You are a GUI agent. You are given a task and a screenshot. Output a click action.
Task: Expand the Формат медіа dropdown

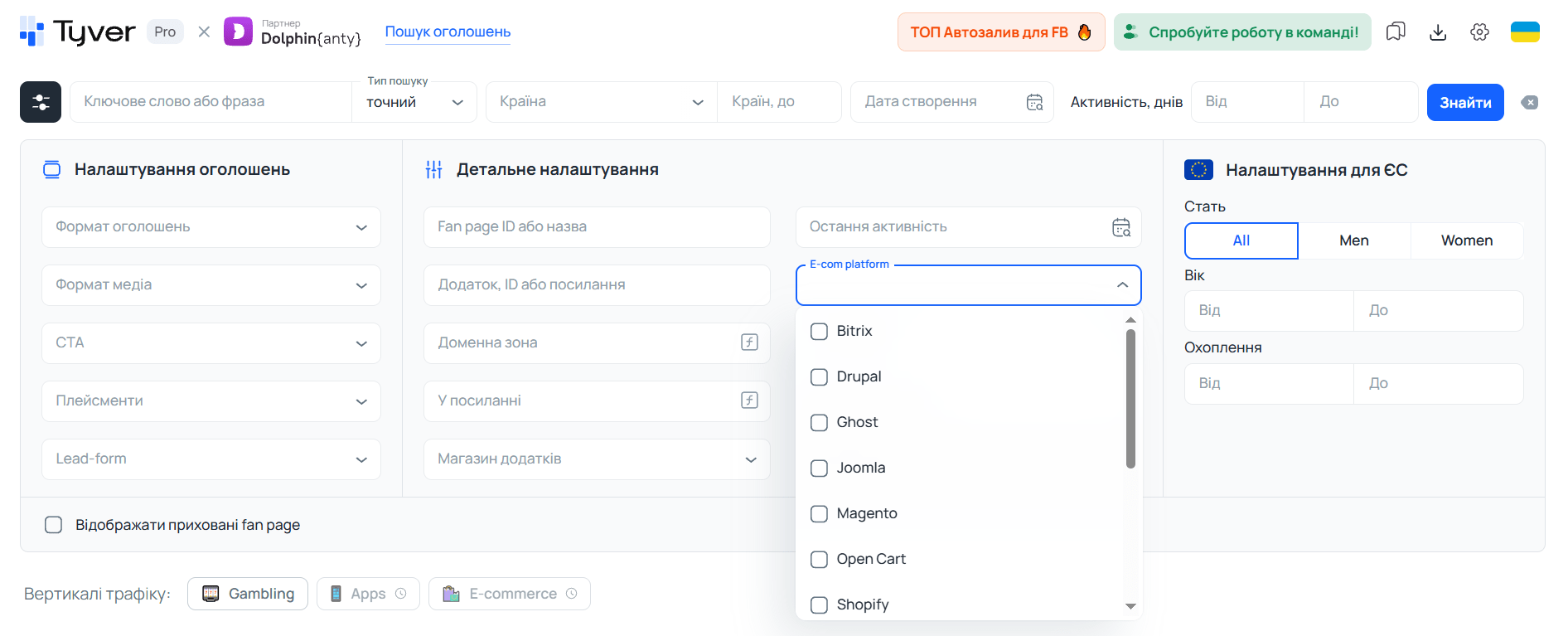click(211, 285)
